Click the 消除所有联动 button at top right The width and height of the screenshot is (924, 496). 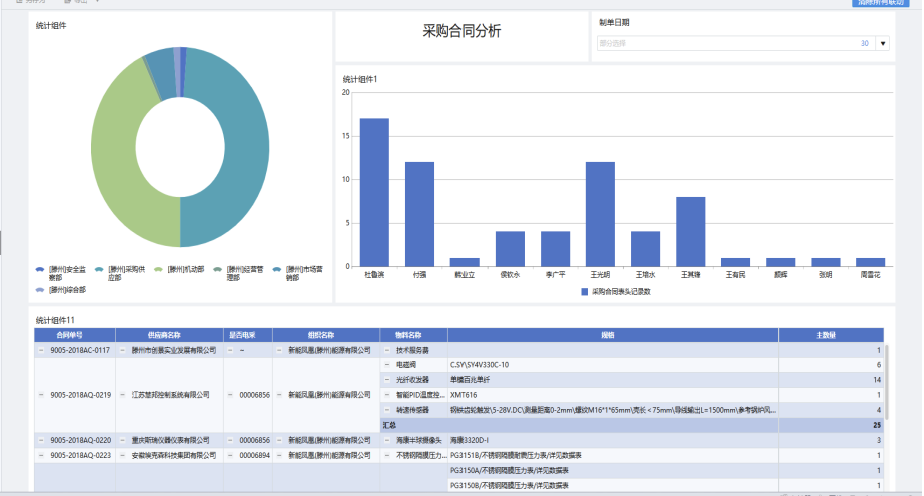pos(880,2)
